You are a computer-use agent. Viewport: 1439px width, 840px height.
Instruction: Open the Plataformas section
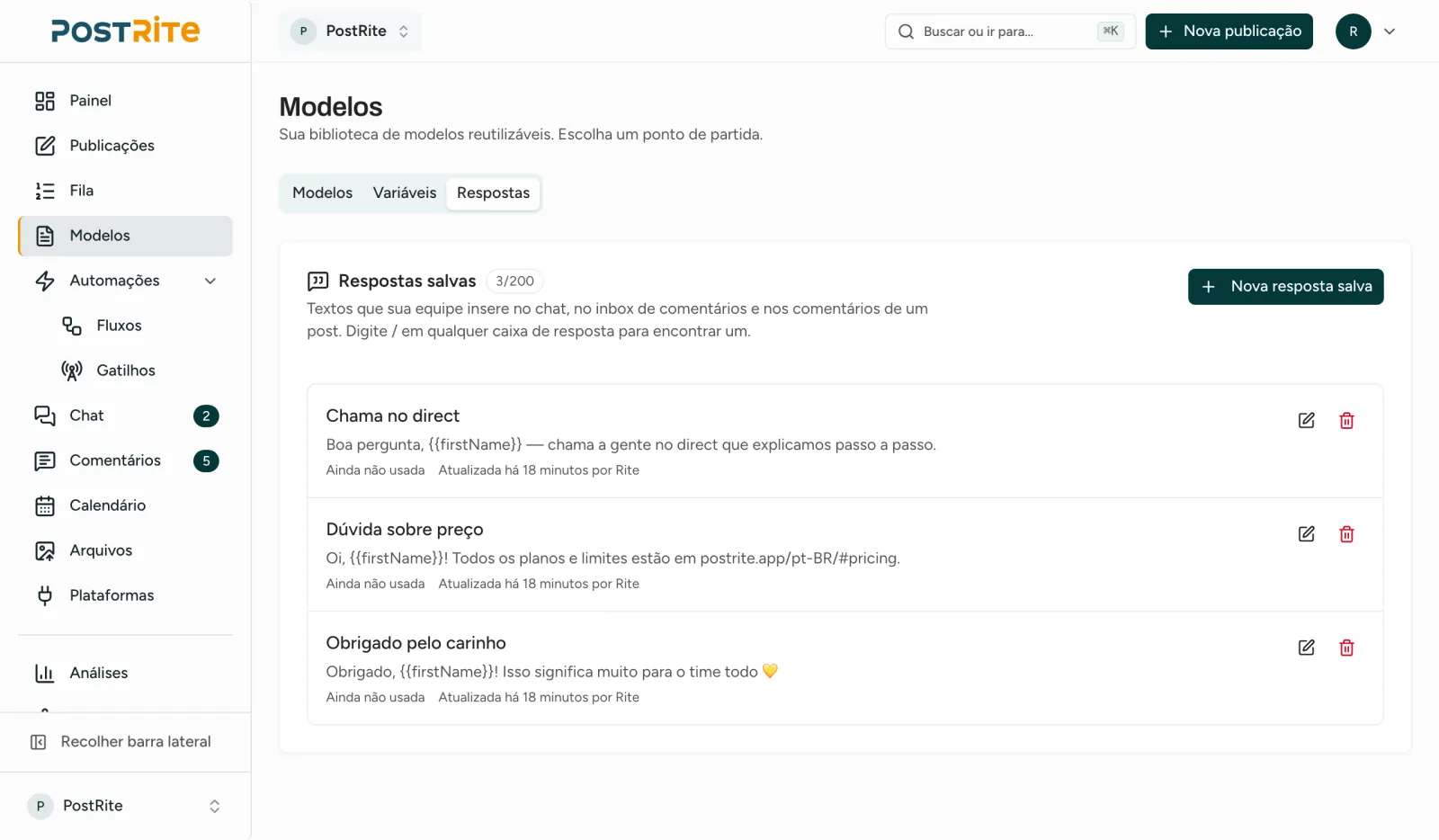[125, 595]
